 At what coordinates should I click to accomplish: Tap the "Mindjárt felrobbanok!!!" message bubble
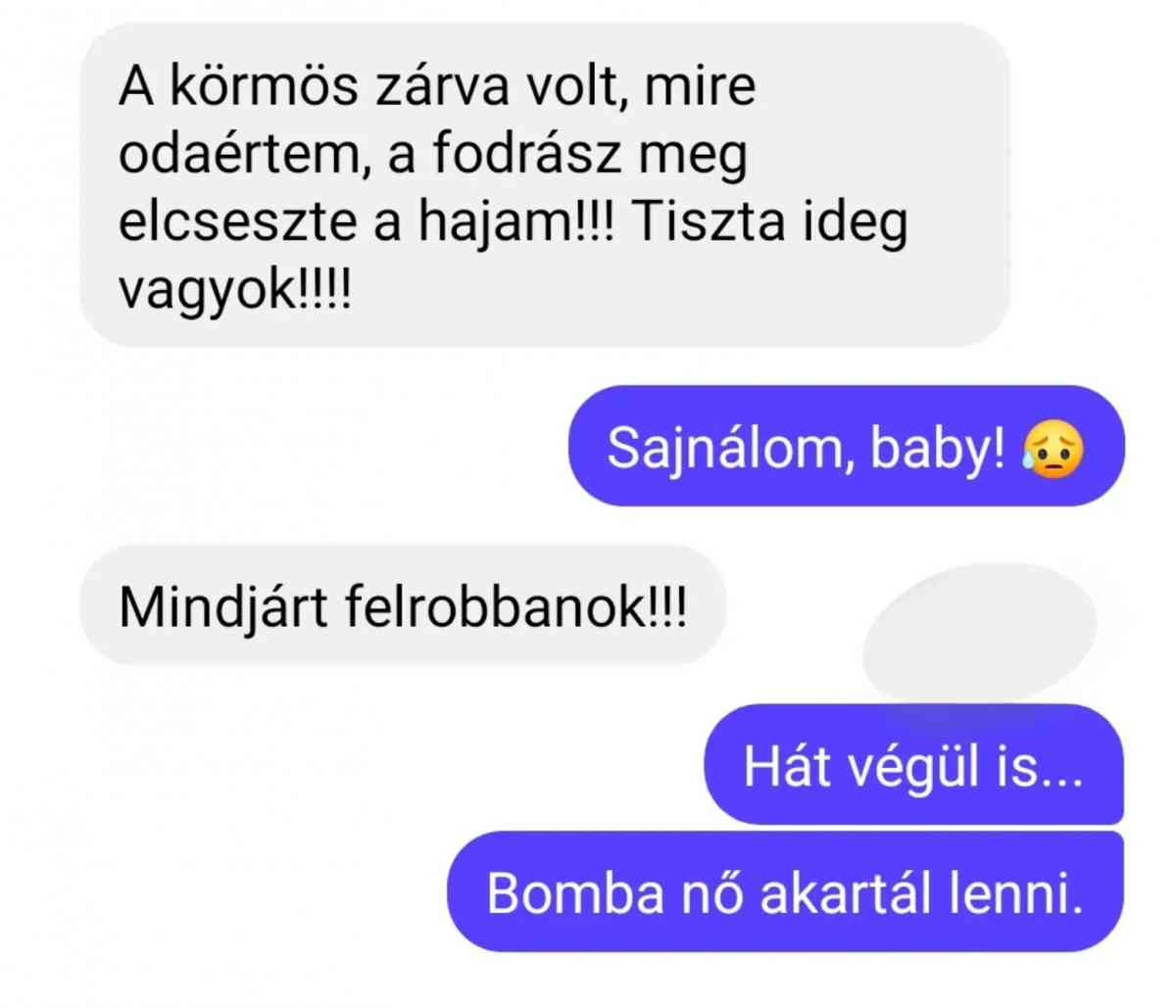click(x=403, y=606)
